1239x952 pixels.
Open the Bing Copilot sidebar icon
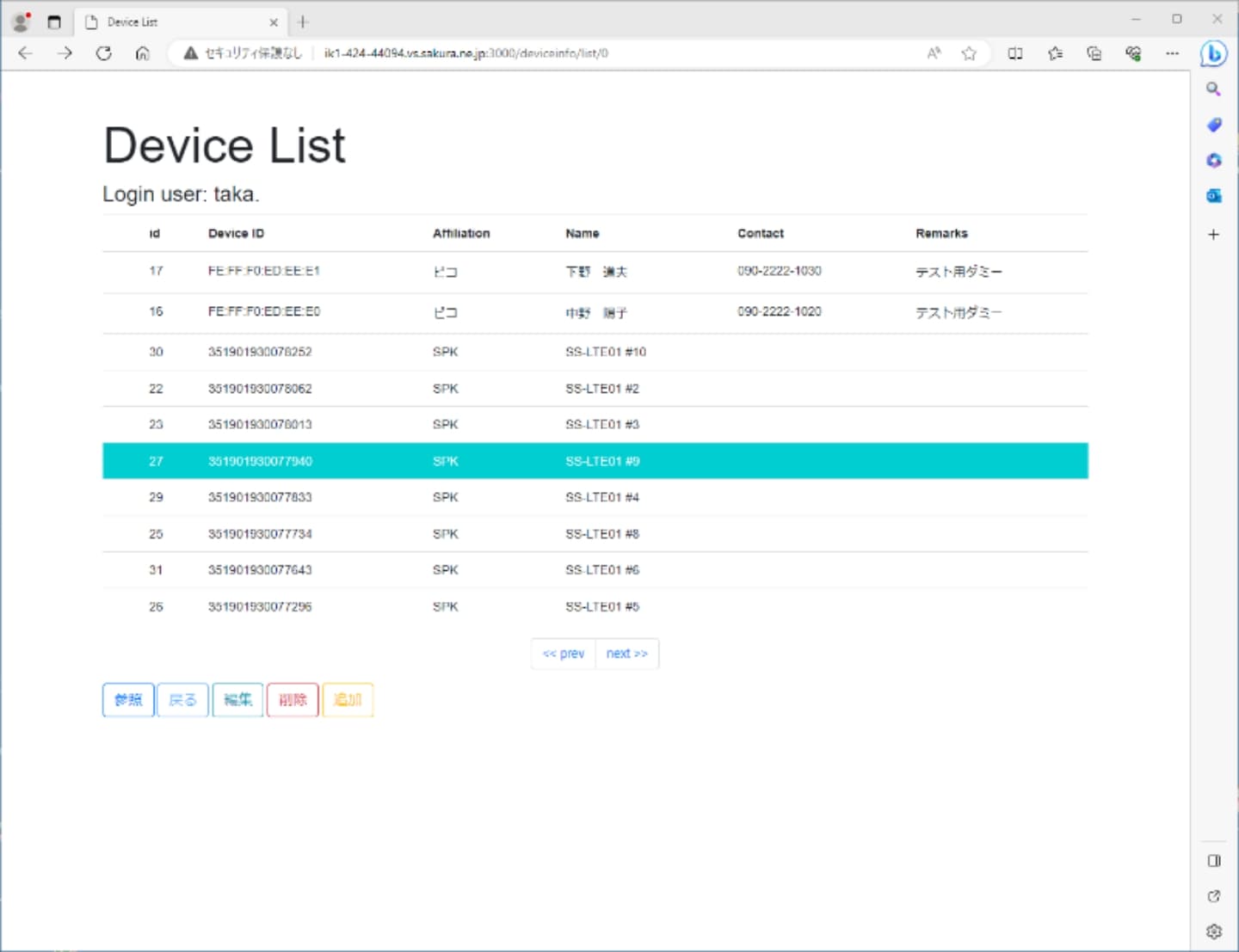[1213, 53]
